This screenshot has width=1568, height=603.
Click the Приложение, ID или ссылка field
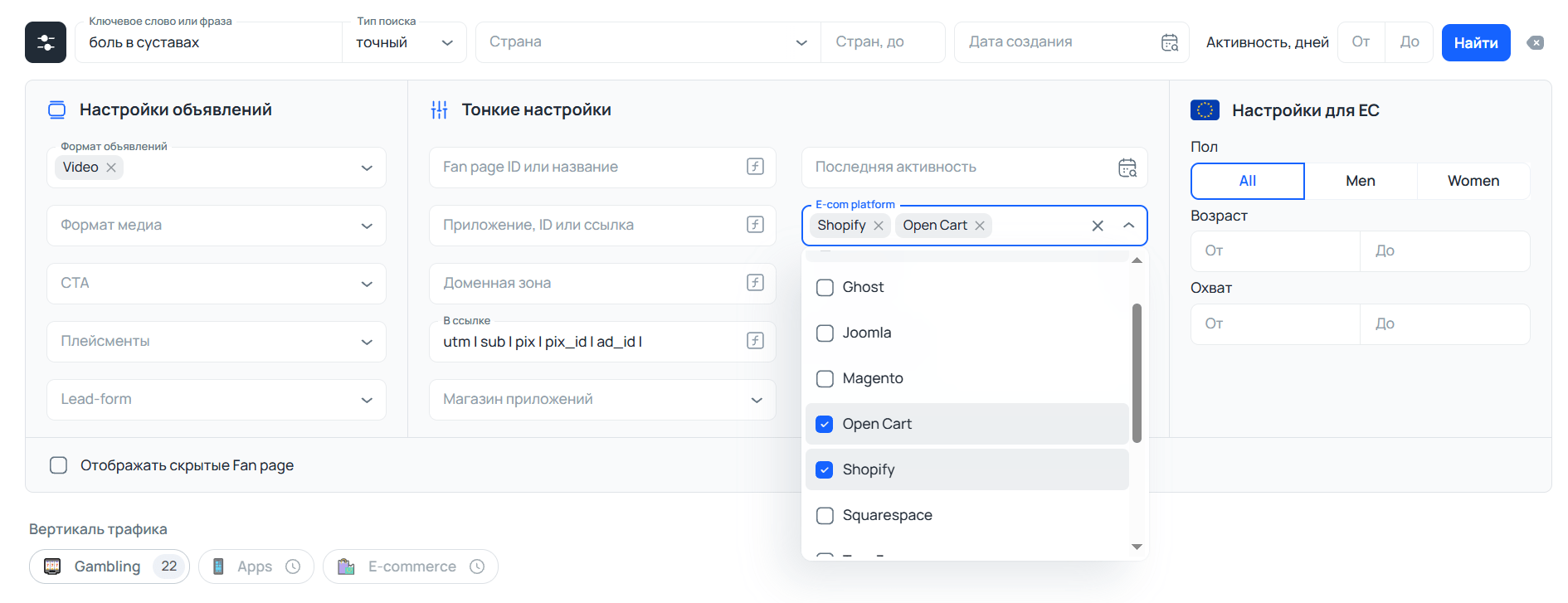click(x=602, y=226)
